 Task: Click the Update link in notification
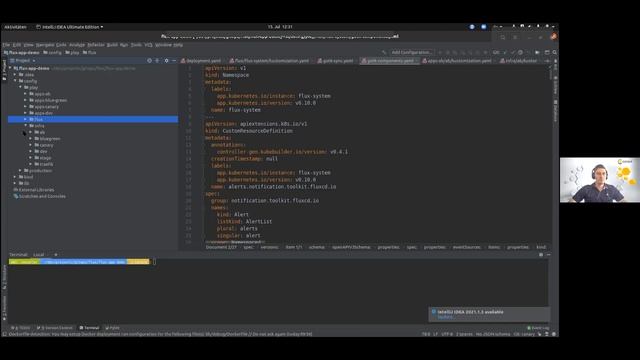(446, 317)
